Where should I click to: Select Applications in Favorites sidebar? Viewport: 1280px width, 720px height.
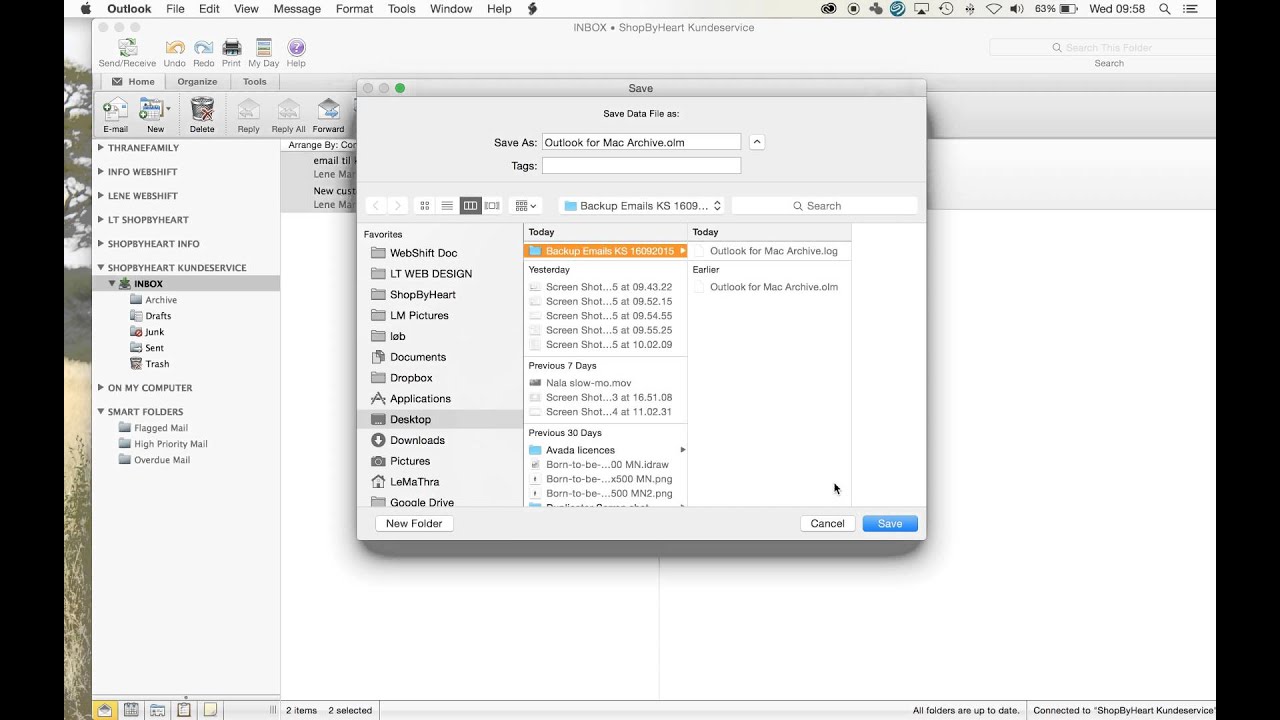(440, 398)
